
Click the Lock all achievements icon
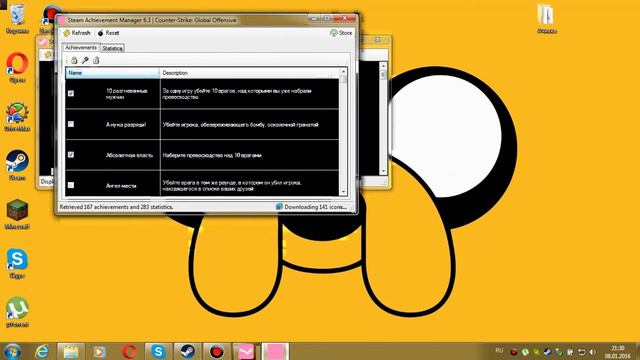74,60
